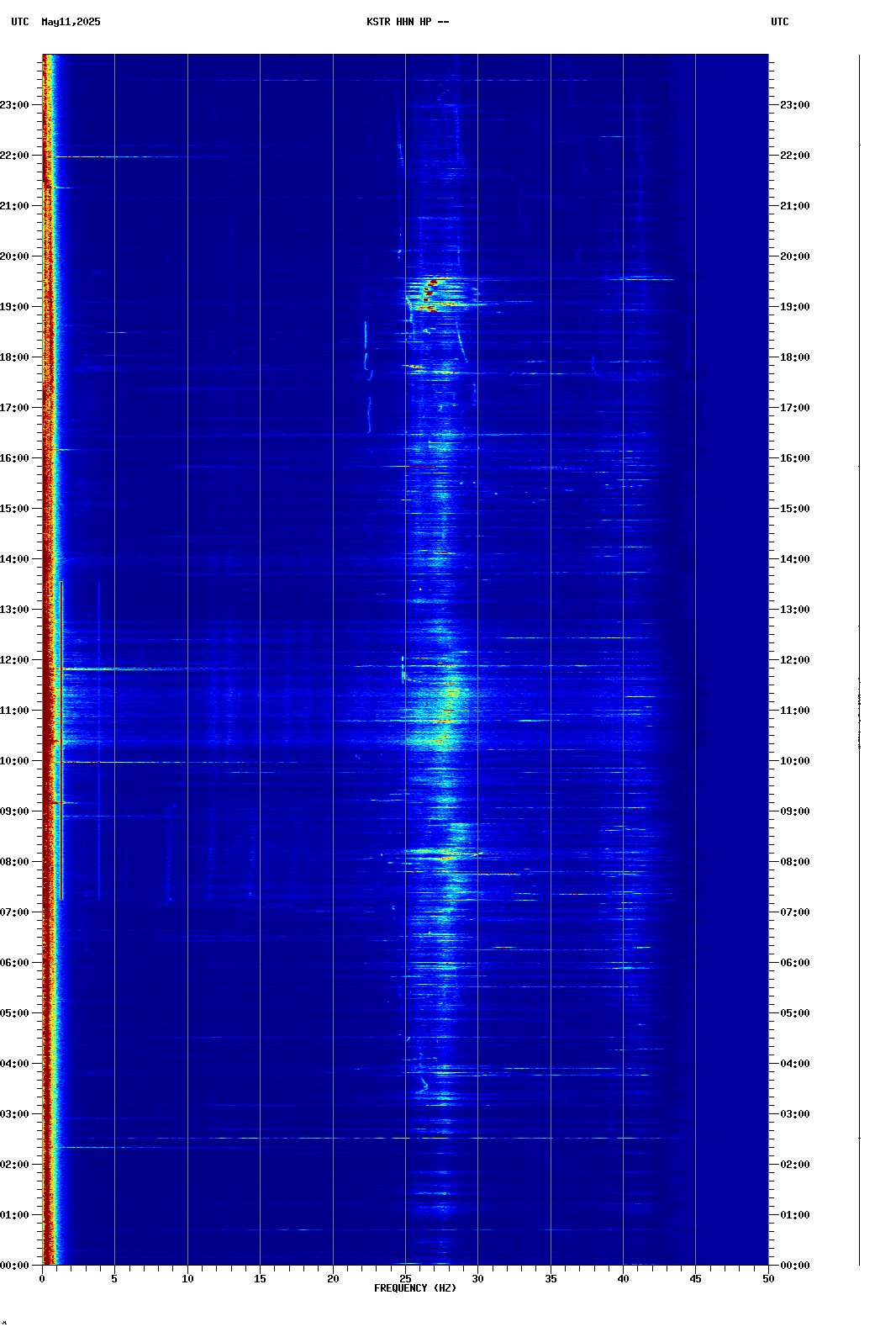Click '18:00' on the right time axis
Screen dimensions: 896x1332
pyautogui.click(x=795, y=357)
